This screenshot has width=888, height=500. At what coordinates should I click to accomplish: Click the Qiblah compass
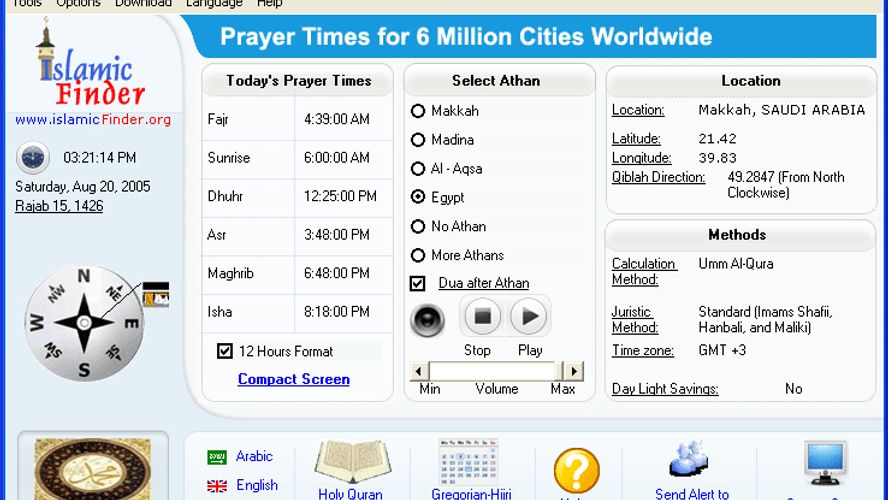(x=84, y=323)
